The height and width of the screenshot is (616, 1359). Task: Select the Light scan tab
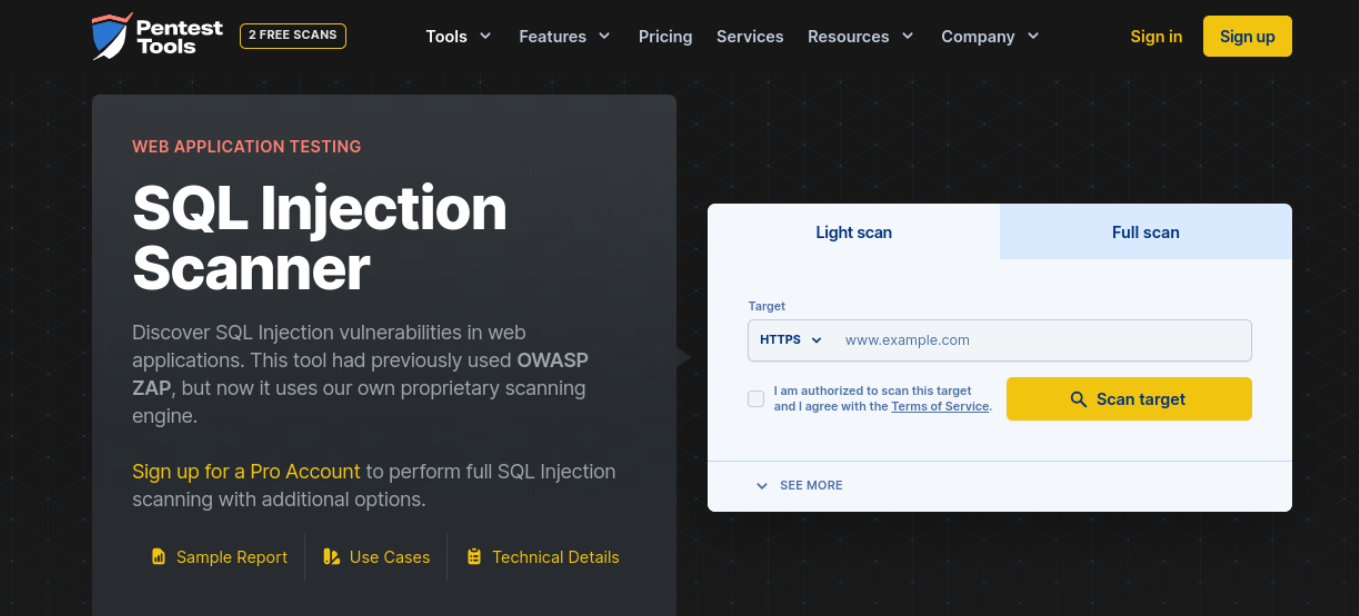(853, 232)
